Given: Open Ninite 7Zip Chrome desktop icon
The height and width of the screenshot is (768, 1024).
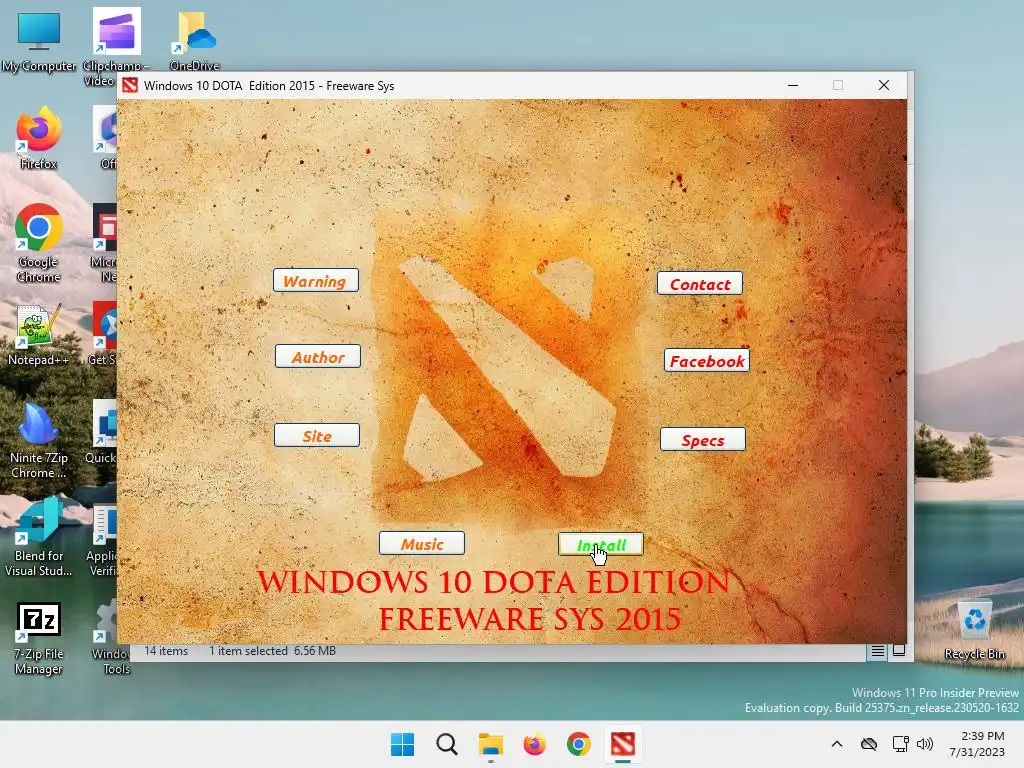Looking at the screenshot, I should pyautogui.click(x=39, y=440).
